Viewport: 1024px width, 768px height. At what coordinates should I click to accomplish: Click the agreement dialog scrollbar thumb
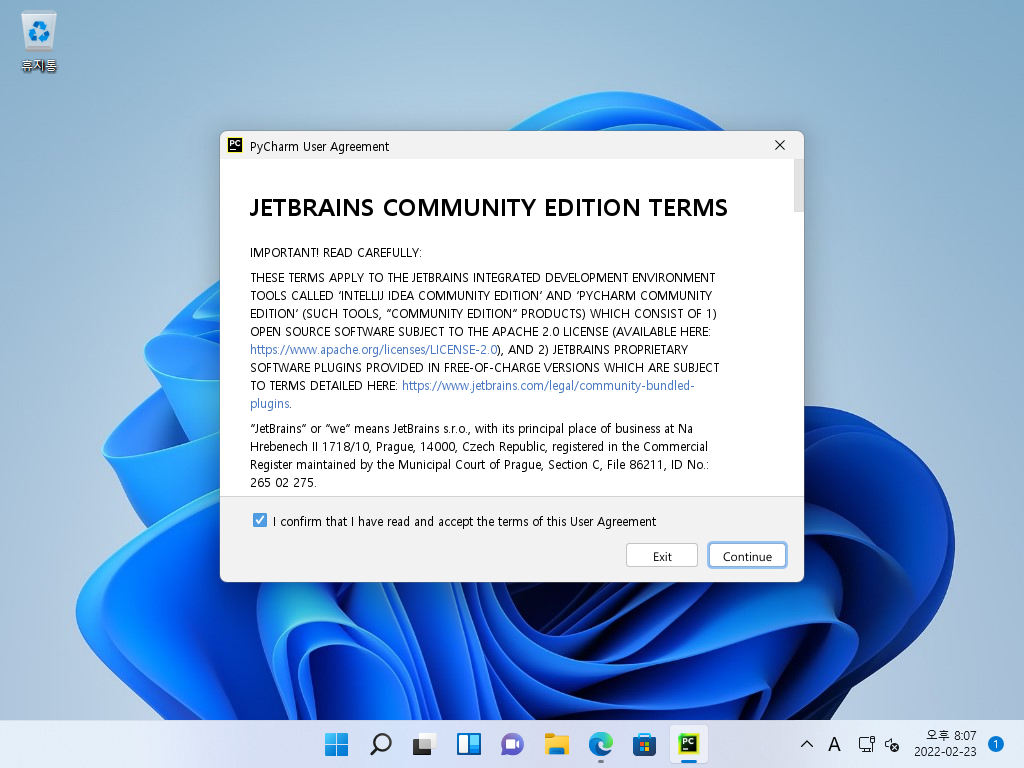click(x=798, y=185)
